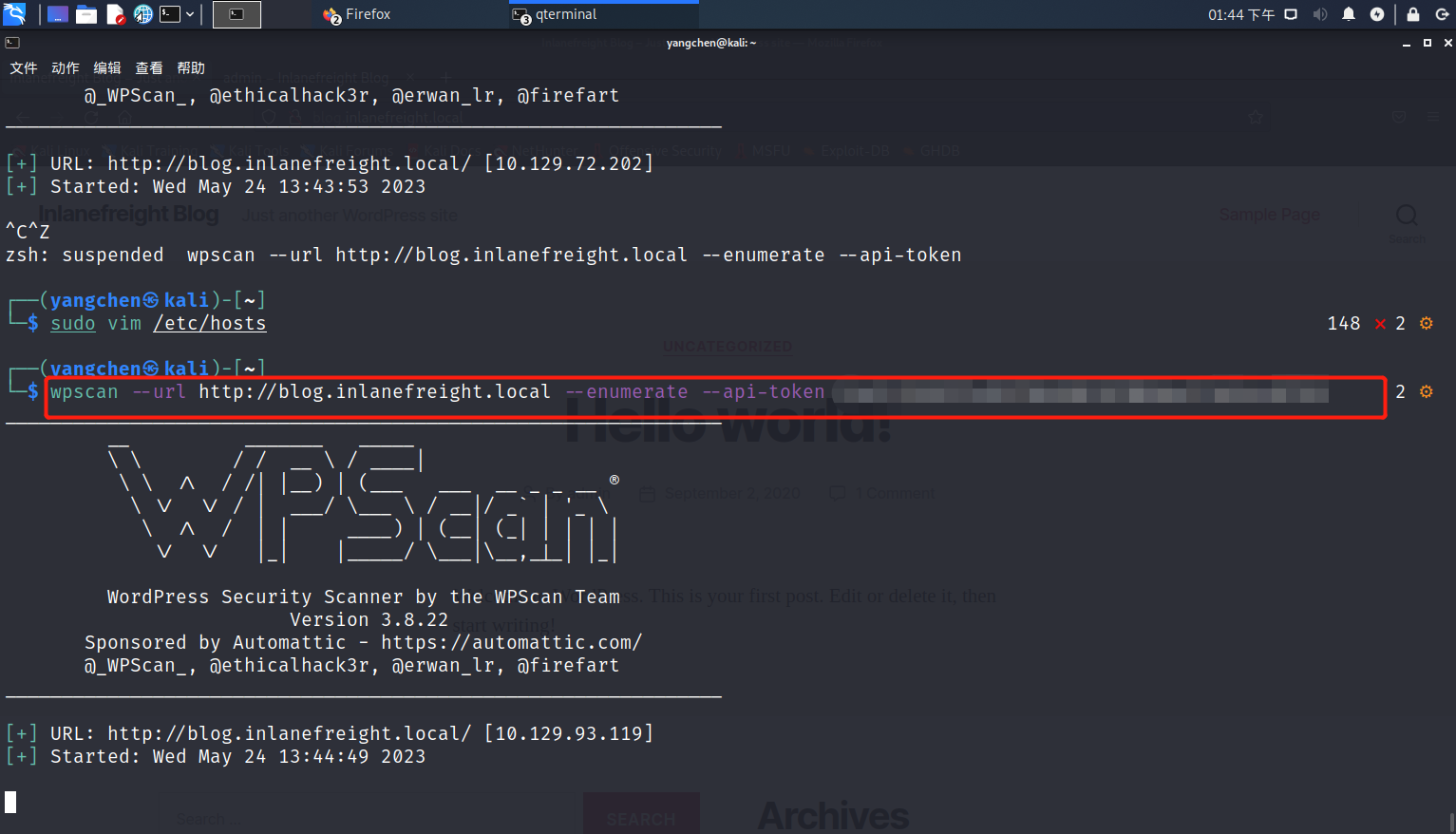Click the red error cross beside 148

(1380, 324)
